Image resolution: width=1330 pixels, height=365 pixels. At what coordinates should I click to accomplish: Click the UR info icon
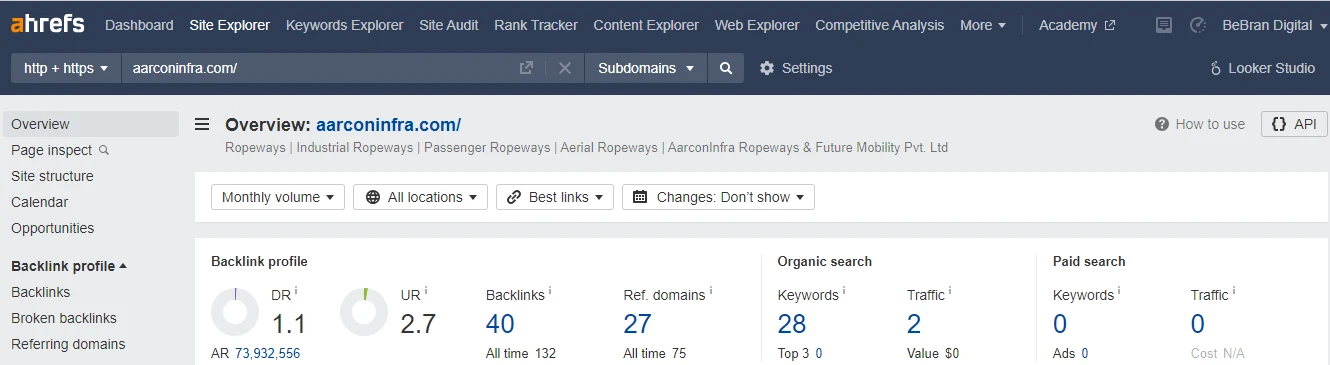pos(426,291)
